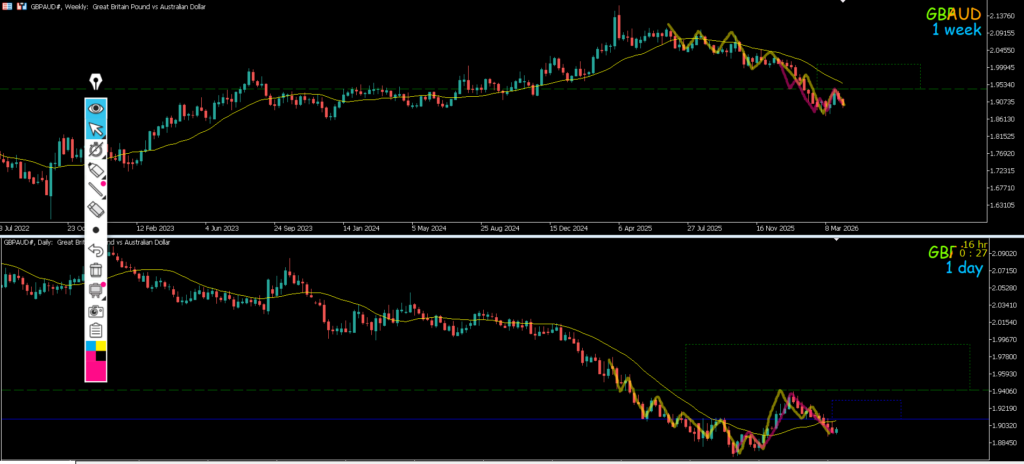This screenshot has height=464, width=1024.
Task: Toggle the crossed-out circle tool
Action: (96, 149)
